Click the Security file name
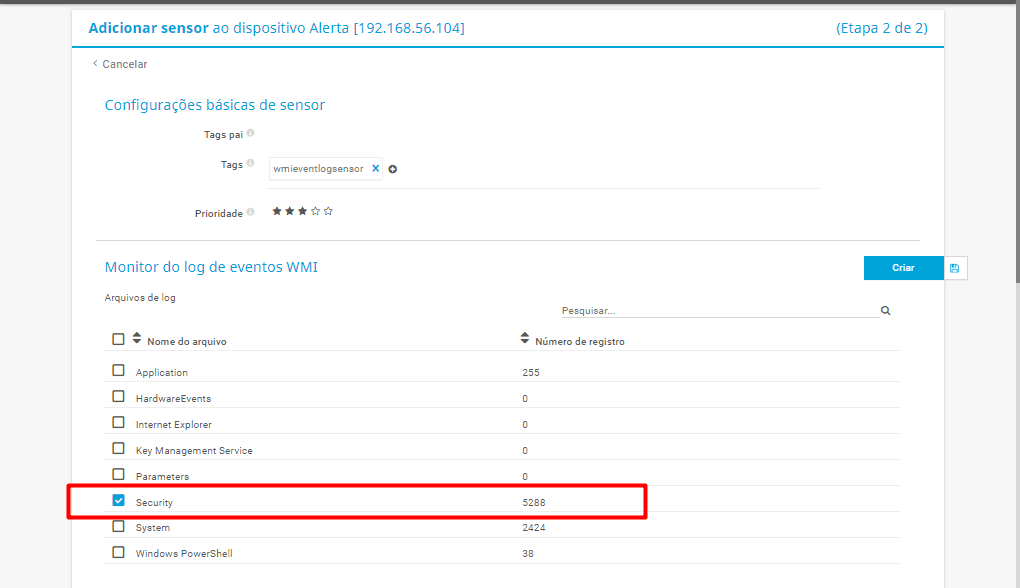The image size is (1020, 588). pos(154,503)
